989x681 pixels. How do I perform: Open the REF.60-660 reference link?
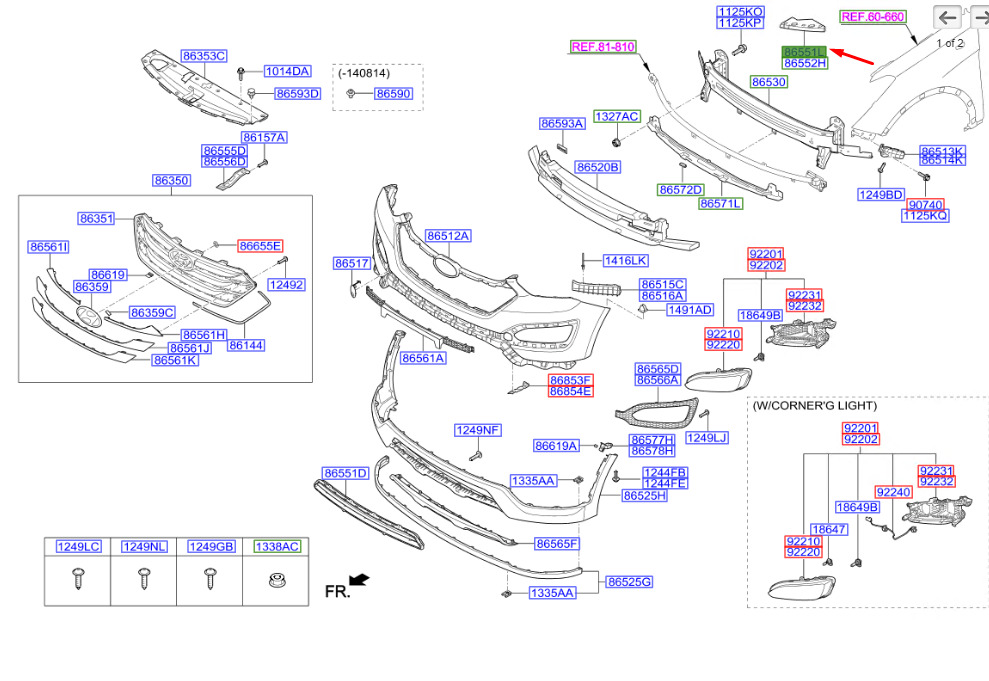point(872,17)
